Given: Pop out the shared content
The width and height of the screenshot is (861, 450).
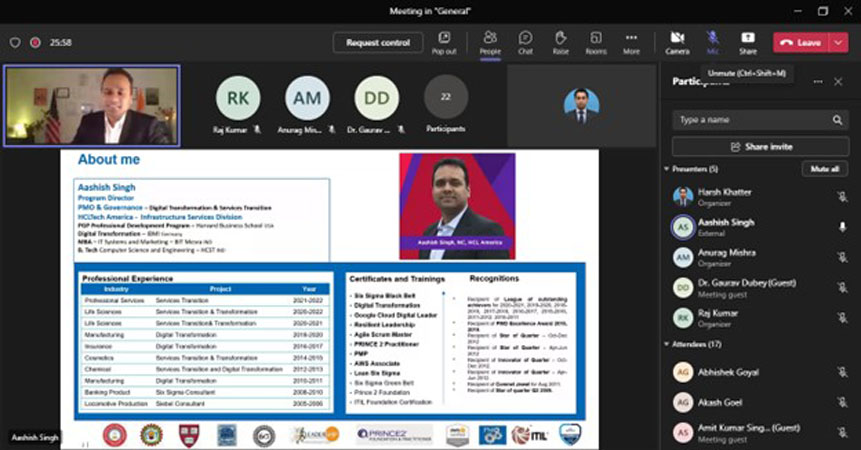Looking at the screenshot, I should (444, 42).
